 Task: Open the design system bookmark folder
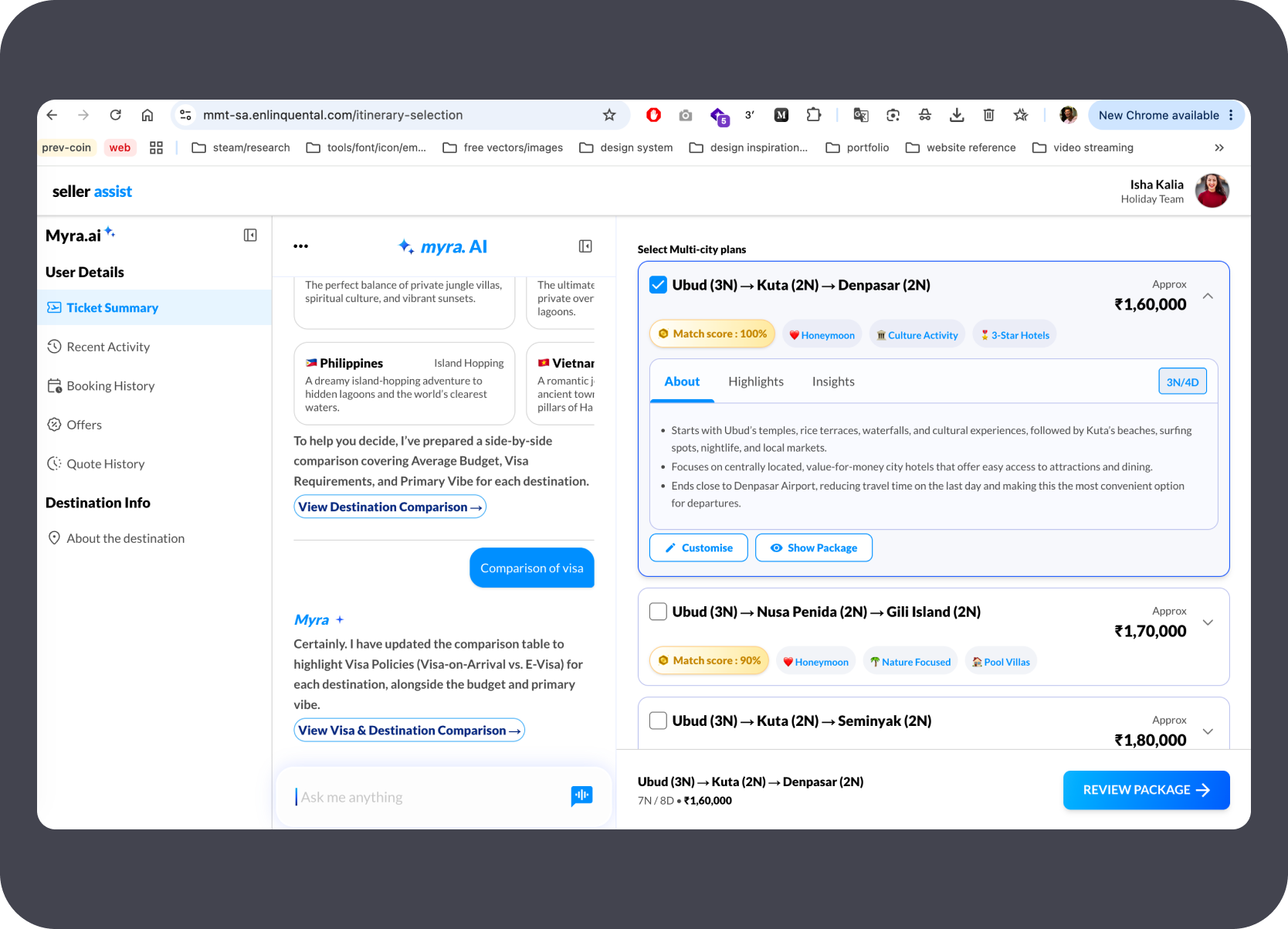tap(626, 147)
